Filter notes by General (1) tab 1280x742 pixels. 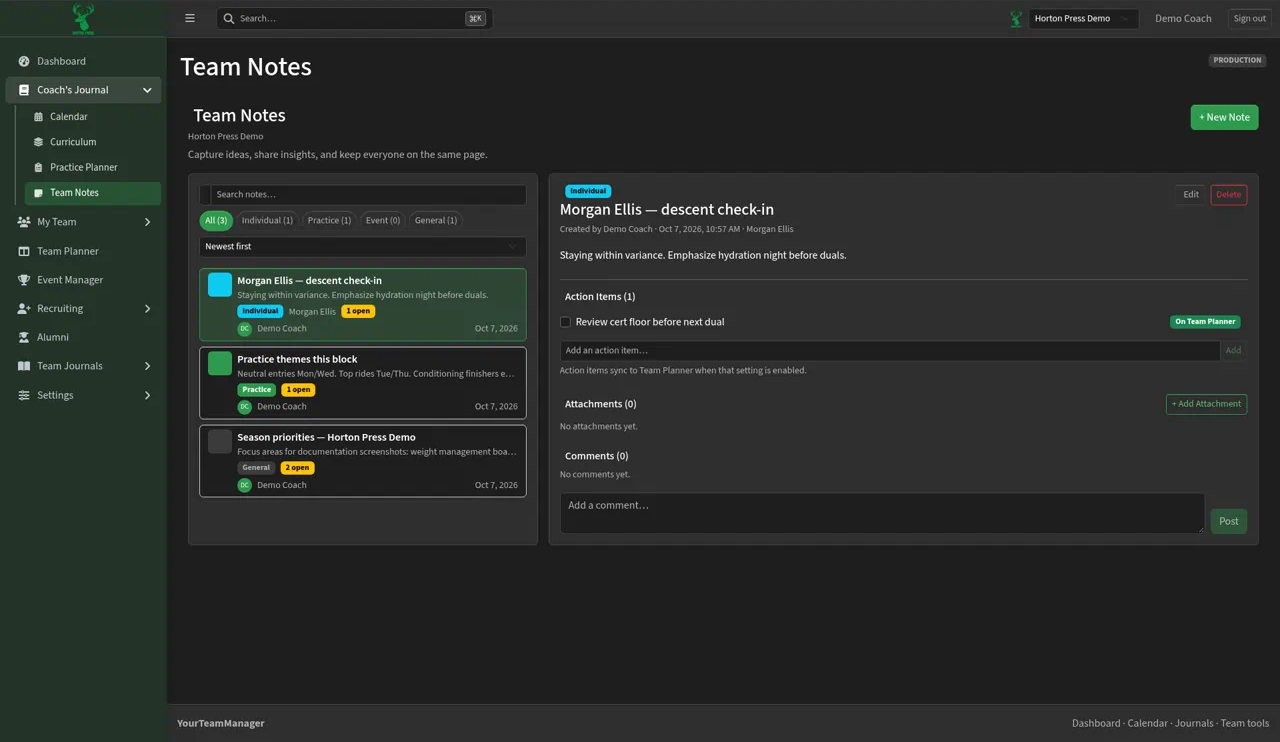[x=436, y=220]
